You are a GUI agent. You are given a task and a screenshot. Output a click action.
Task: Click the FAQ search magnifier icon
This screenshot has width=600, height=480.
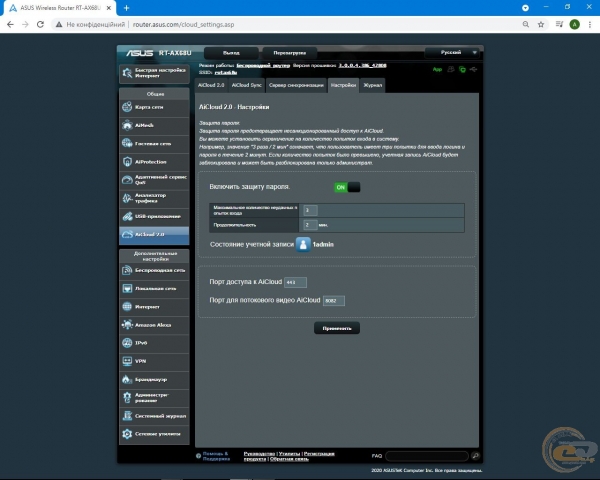(x=475, y=456)
